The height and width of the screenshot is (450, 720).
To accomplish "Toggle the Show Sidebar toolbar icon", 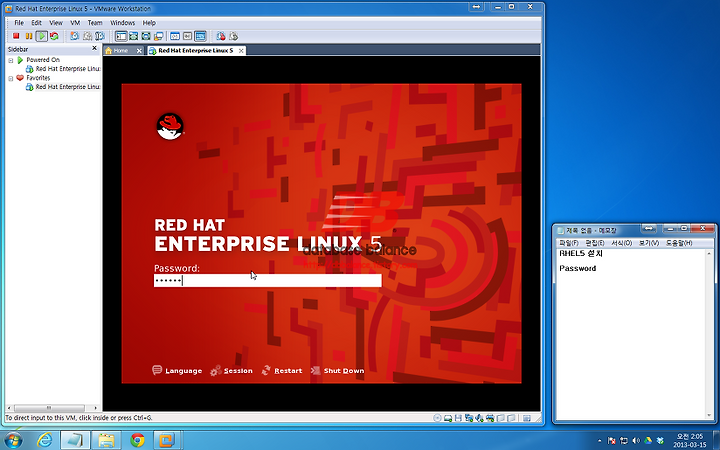I will 121,36.
